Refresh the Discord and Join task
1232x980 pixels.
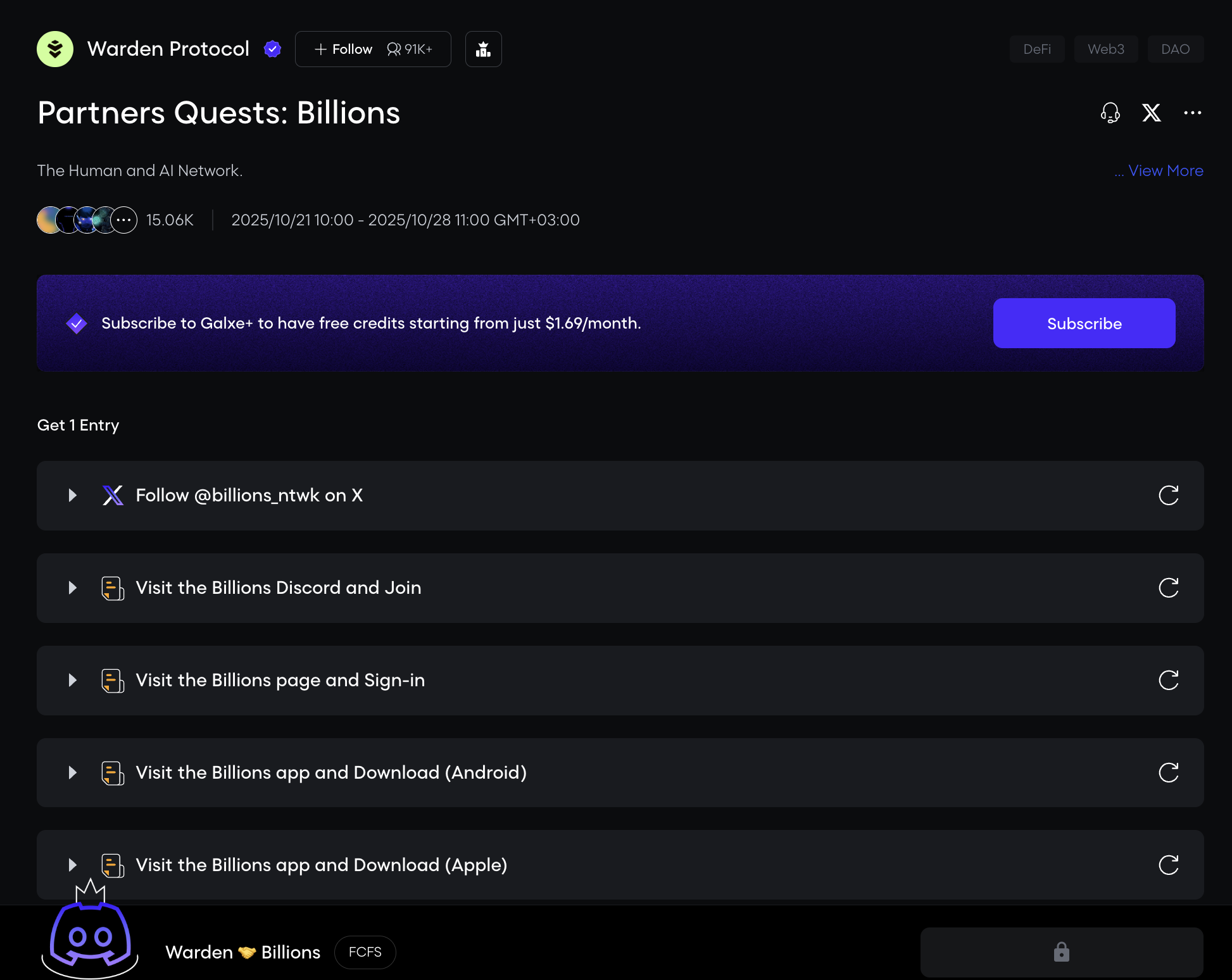tap(1168, 587)
